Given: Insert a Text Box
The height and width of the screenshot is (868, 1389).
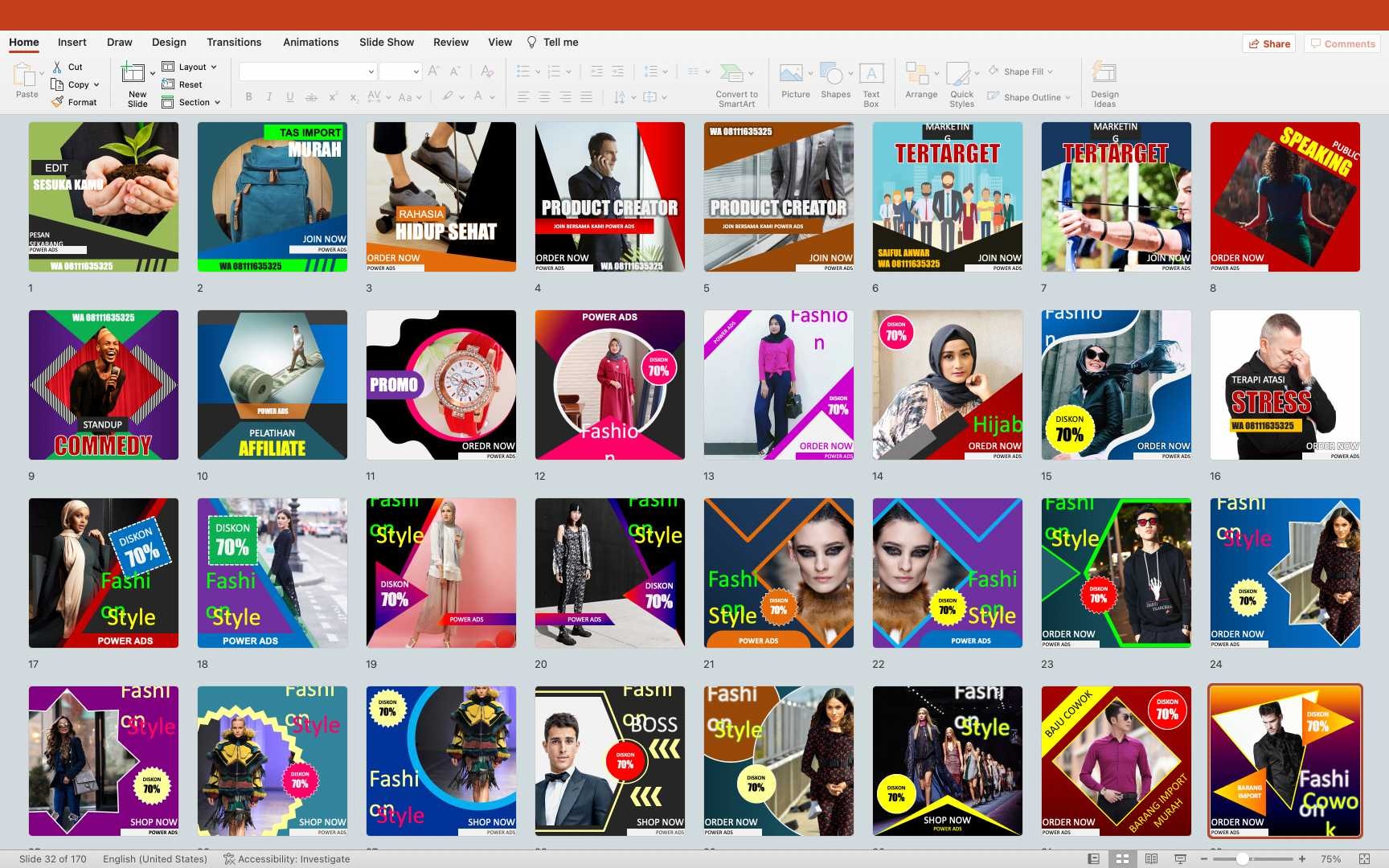Looking at the screenshot, I should pyautogui.click(x=871, y=74).
